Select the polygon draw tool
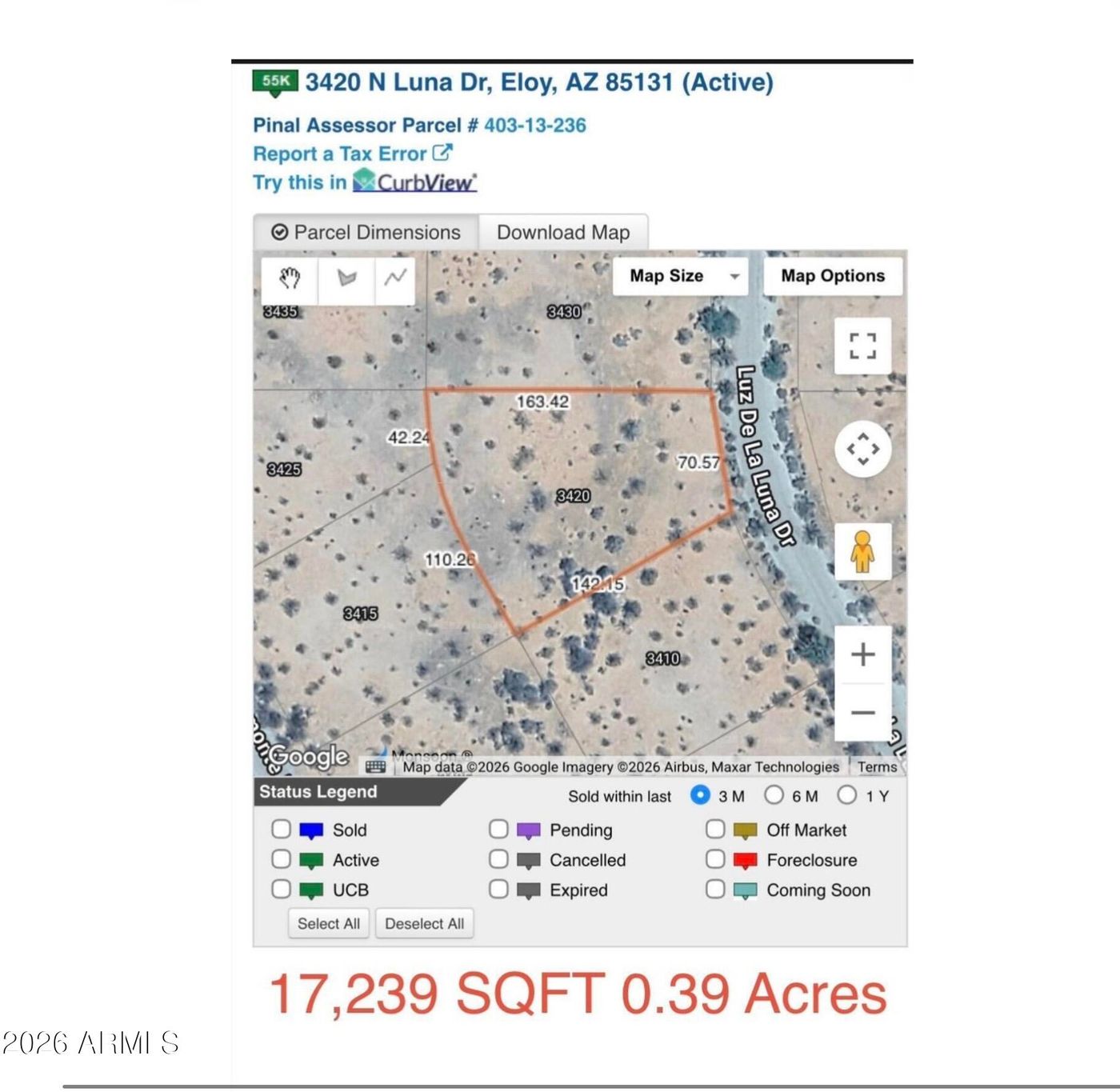The height and width of the screenshot is (1092, 1120). [x=346, y=278]
